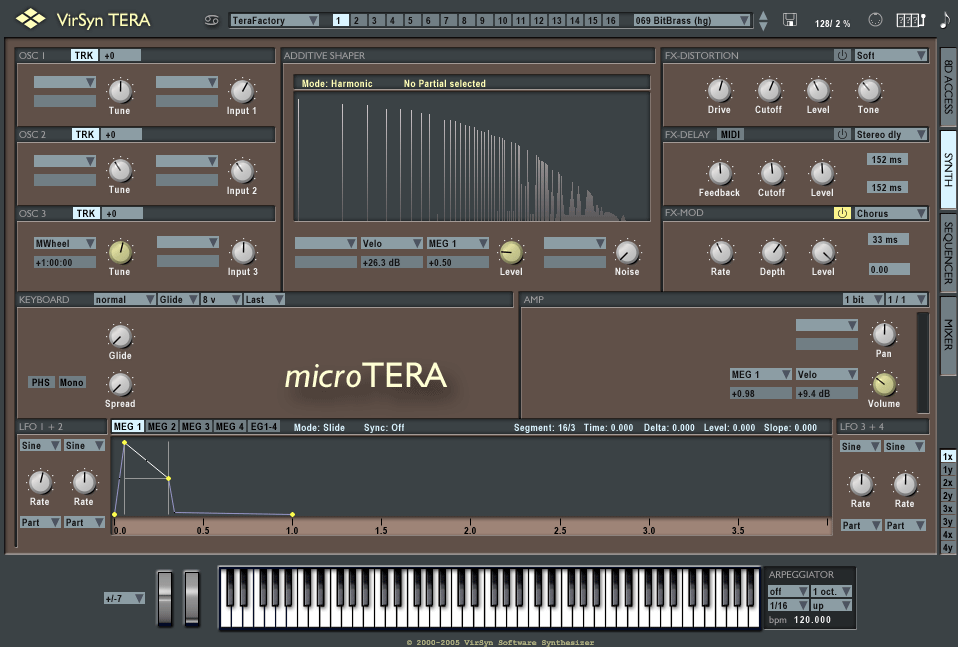Select the EG1-4 tab
This screenshot has width=958, height=647.
point(264,426)
